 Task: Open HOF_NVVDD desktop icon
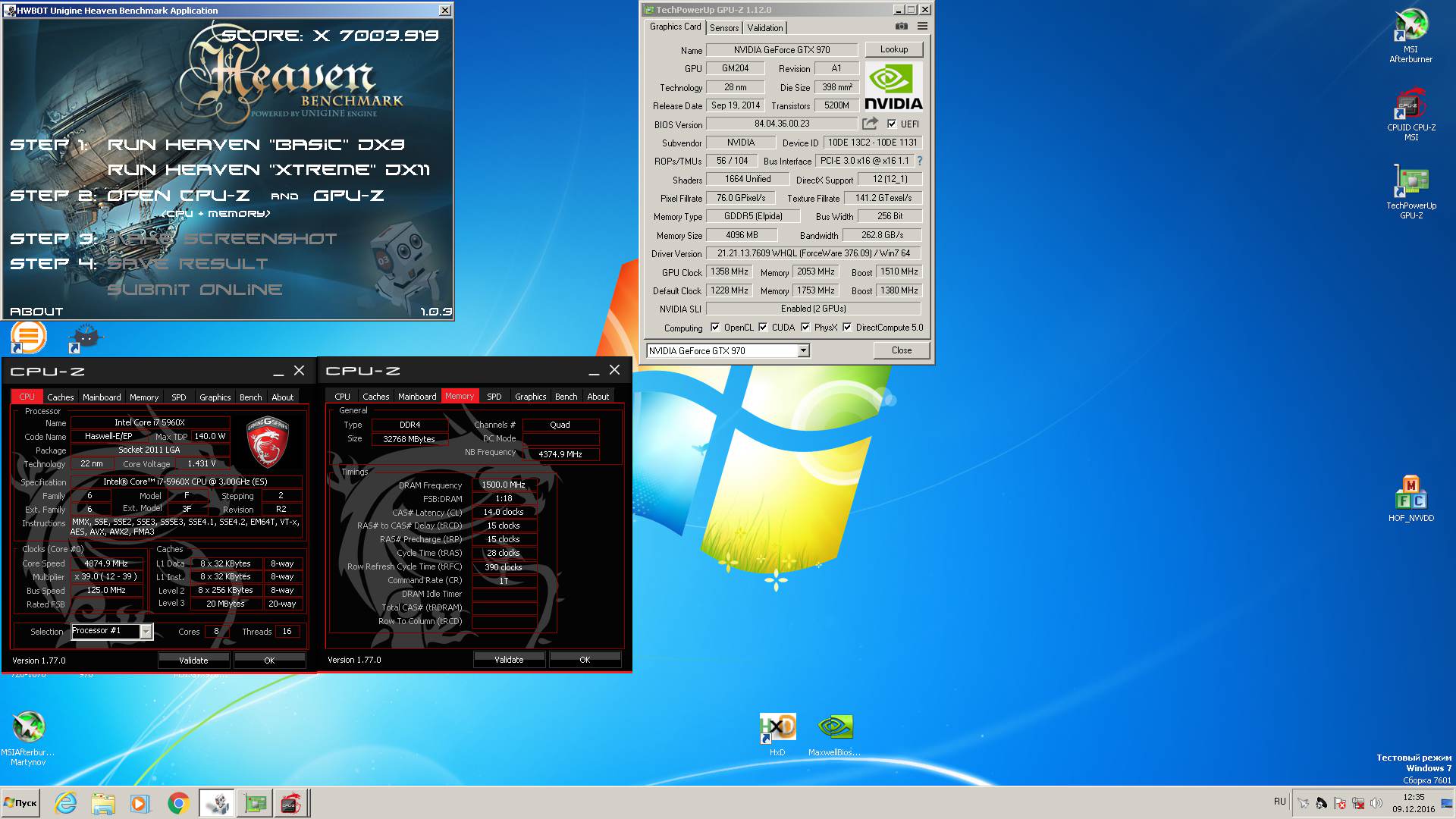[1410, 498]
